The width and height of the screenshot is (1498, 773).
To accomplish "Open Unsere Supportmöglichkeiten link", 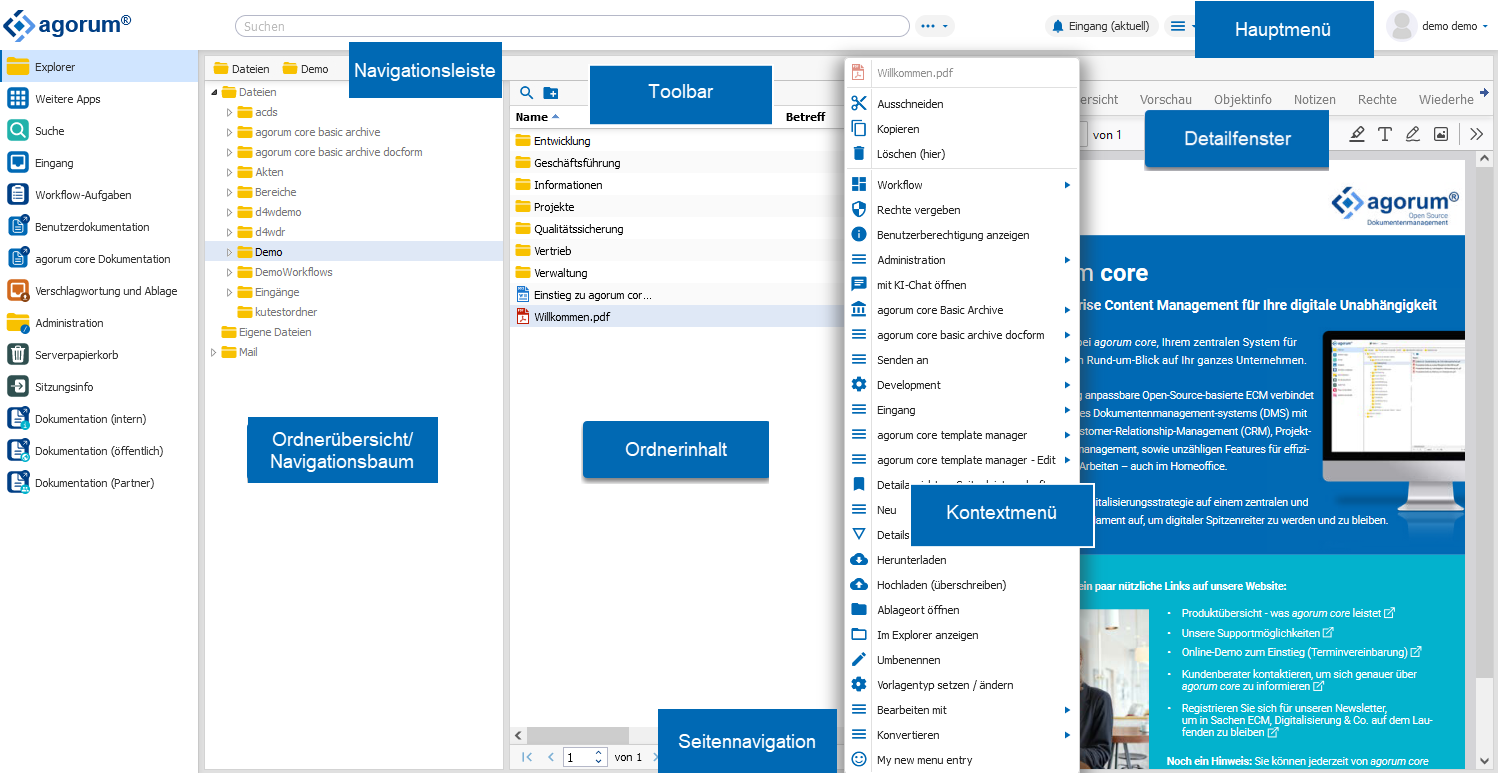I will [1257, 633].
